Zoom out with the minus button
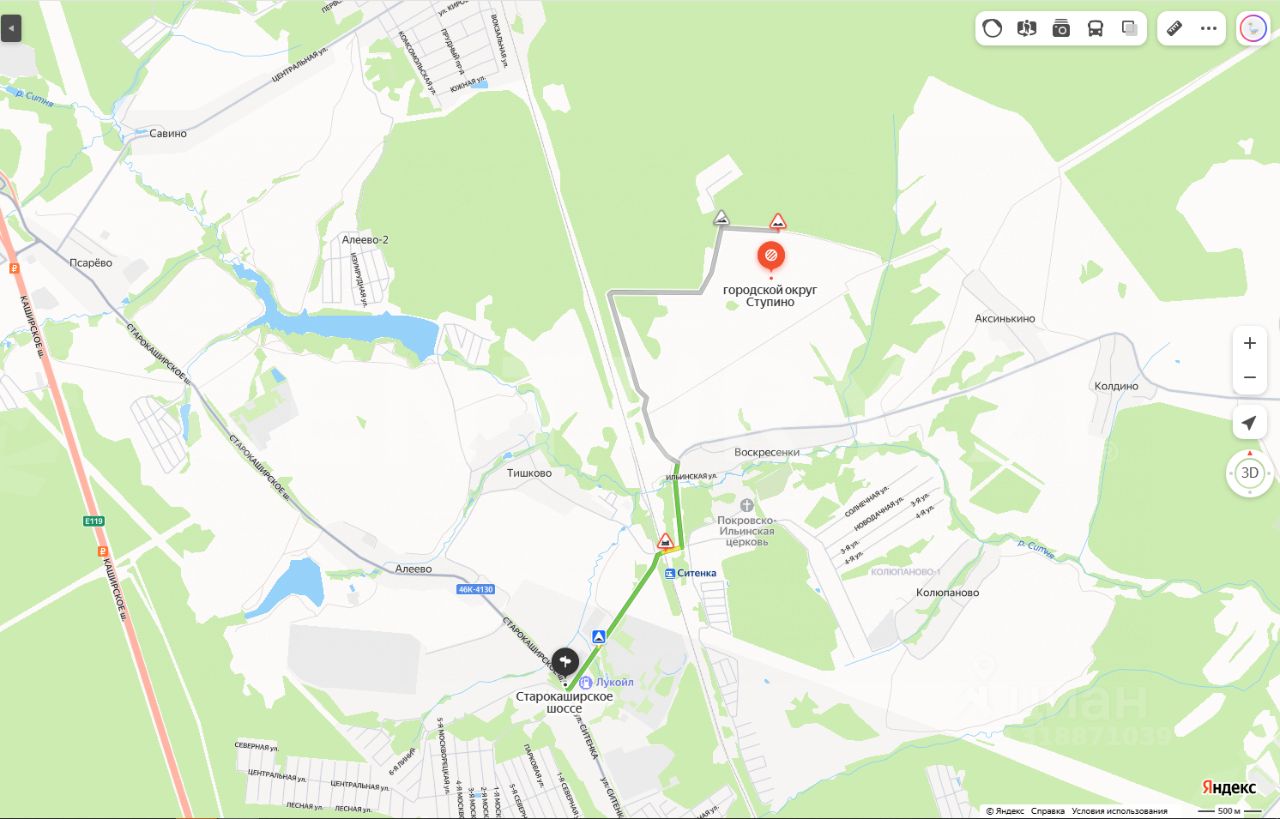1280x819 pixels. tap(1249, 378)
